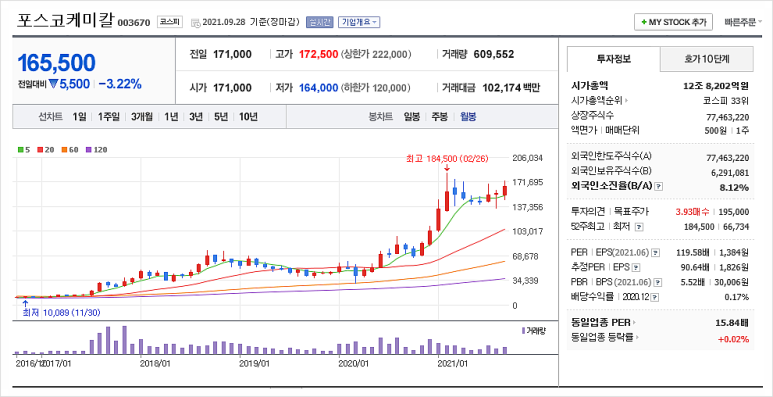Switch candle chart to 주봉
This screenshot has width=773, height=397.
[440, 117]
